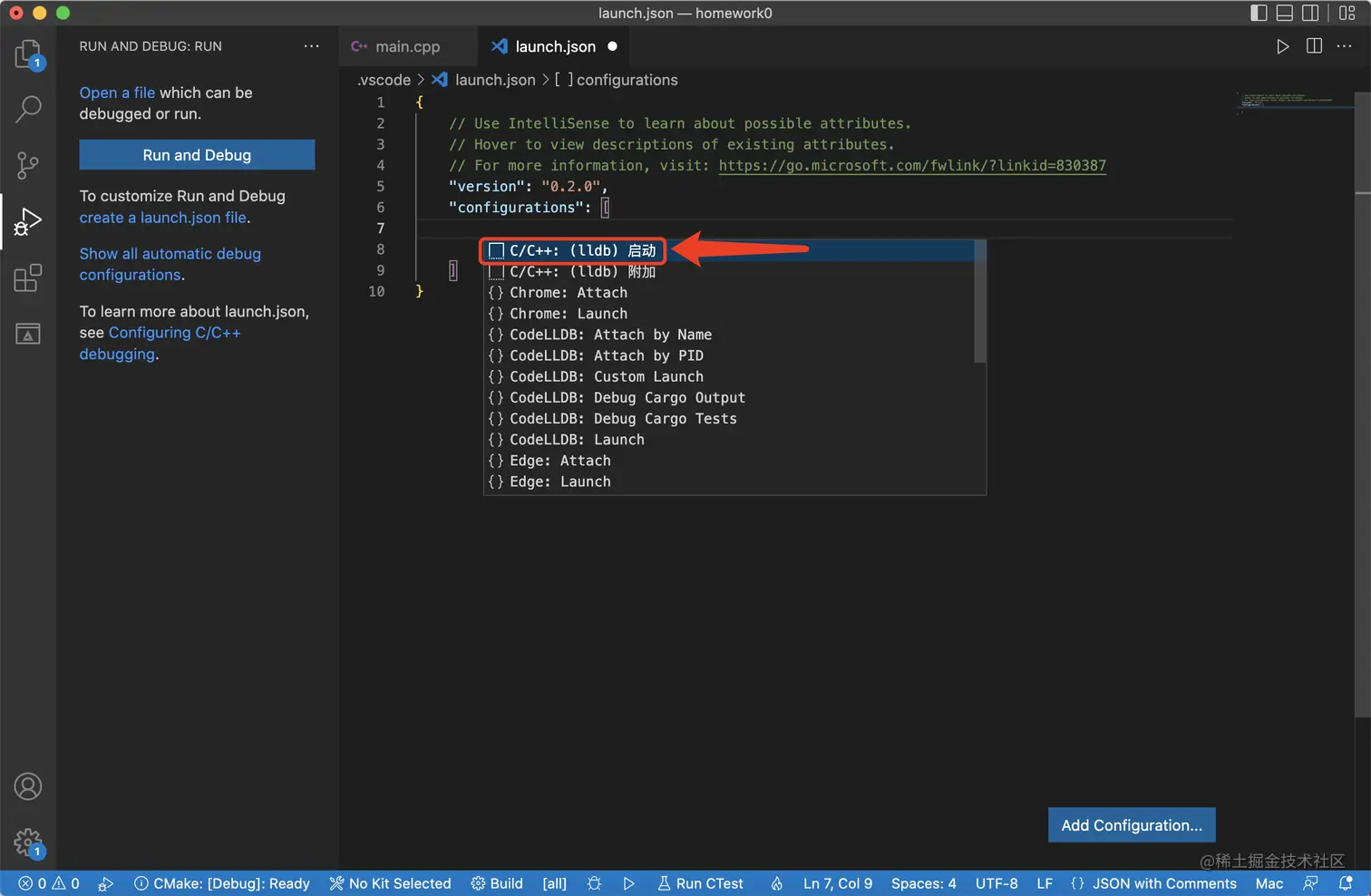
Task: Click 'CMake: [Debug]: Ready' status item
Action: click(222, 883)
